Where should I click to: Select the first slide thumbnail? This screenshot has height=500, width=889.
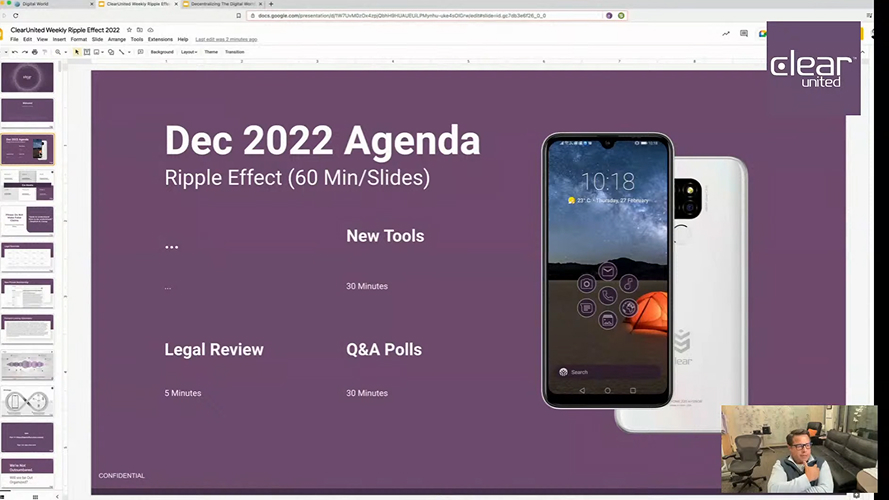27,78
